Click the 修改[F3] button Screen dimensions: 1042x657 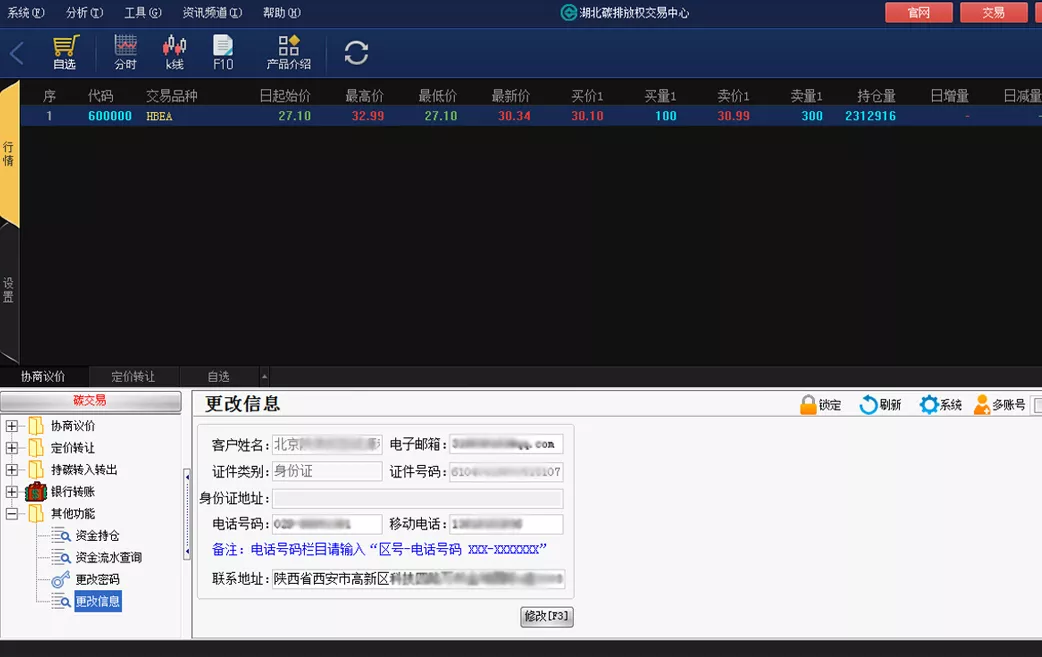pyautogui.click(x=547, y=616)
